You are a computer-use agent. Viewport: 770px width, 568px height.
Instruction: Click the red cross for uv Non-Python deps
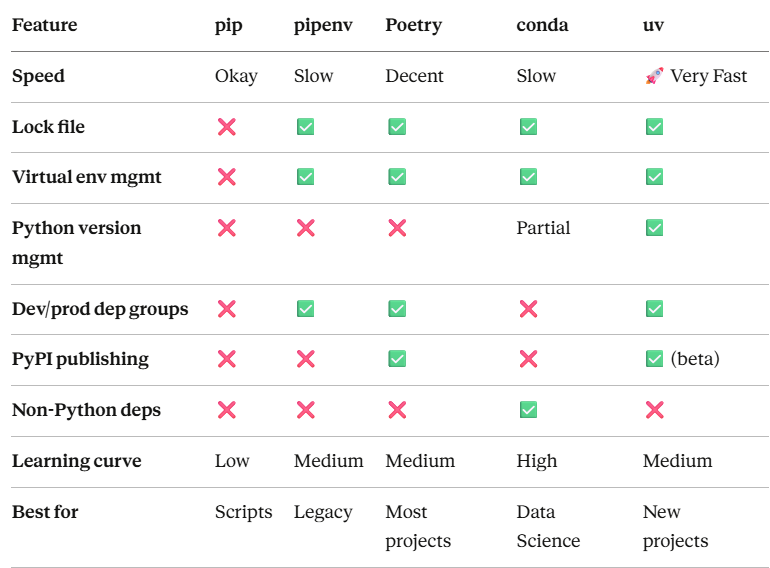(655, 409)
